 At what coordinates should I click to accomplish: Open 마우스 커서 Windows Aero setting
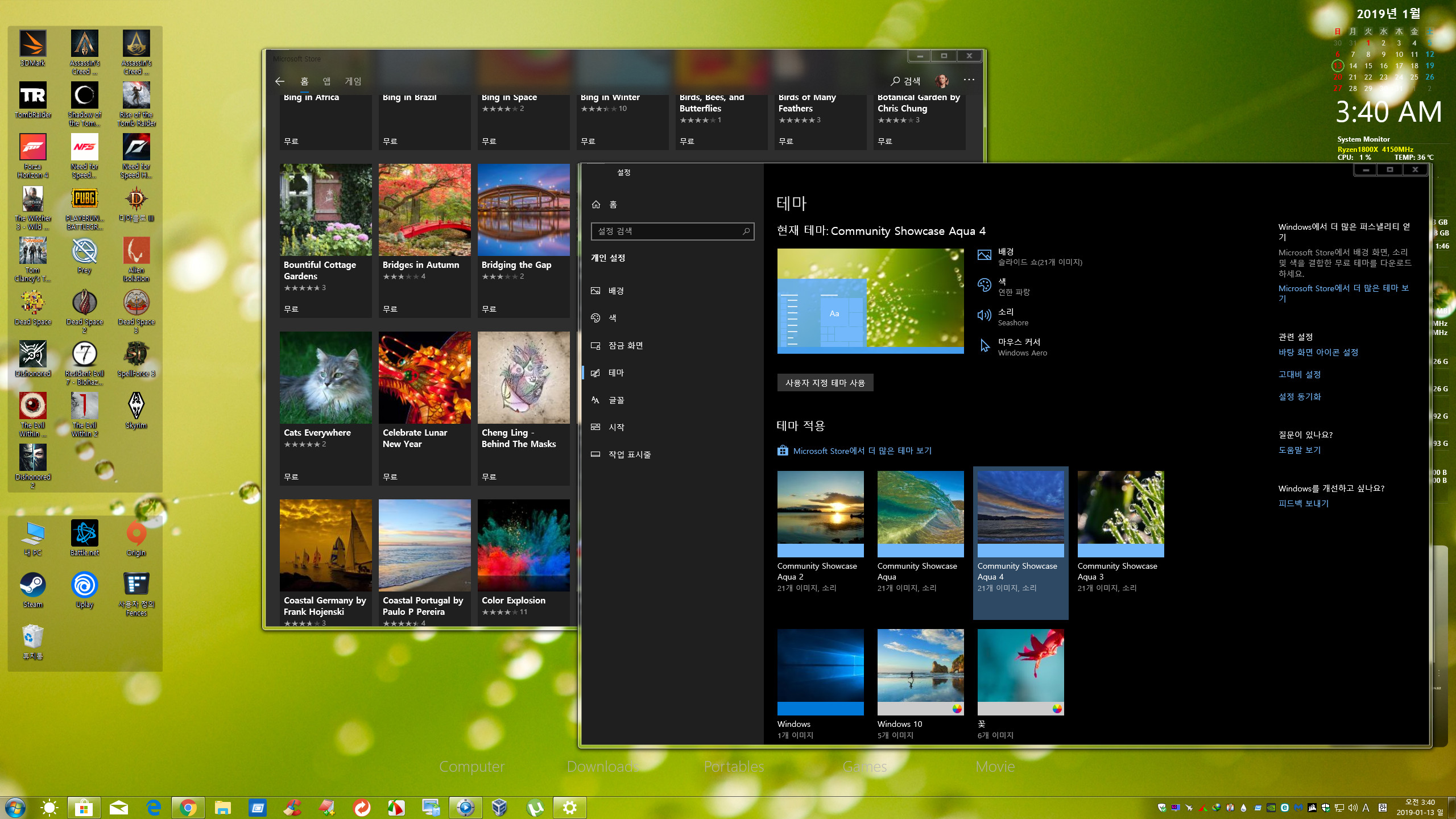click(x=1012, y=347)
